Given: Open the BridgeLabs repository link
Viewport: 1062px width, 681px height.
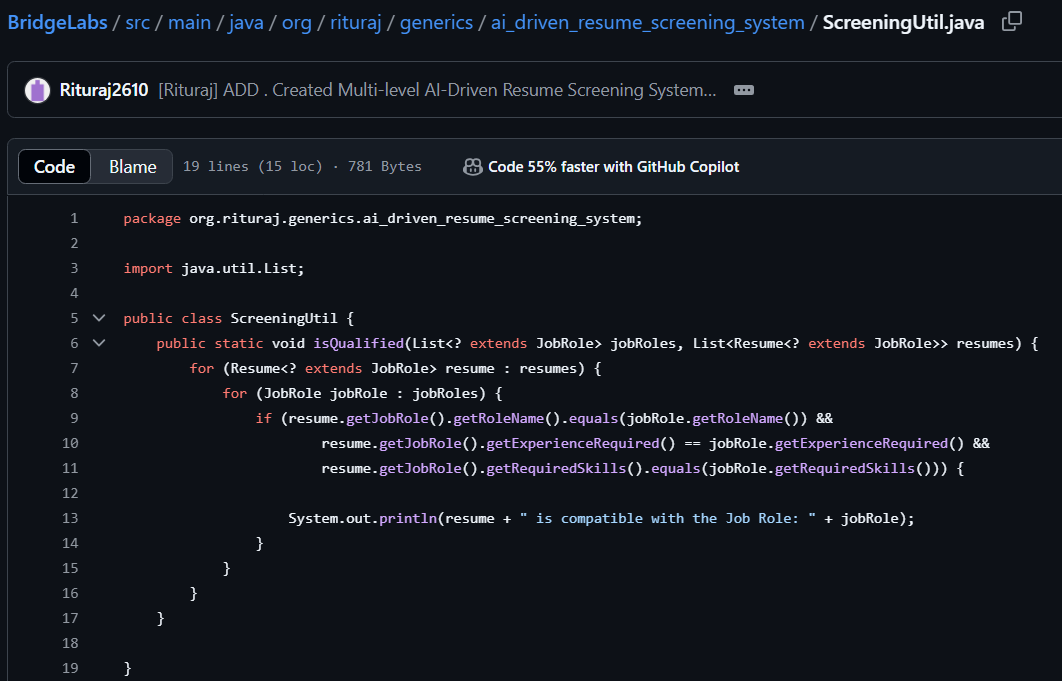Looking at the screenshot, I should pyautogui.click(x=58, y=22).
